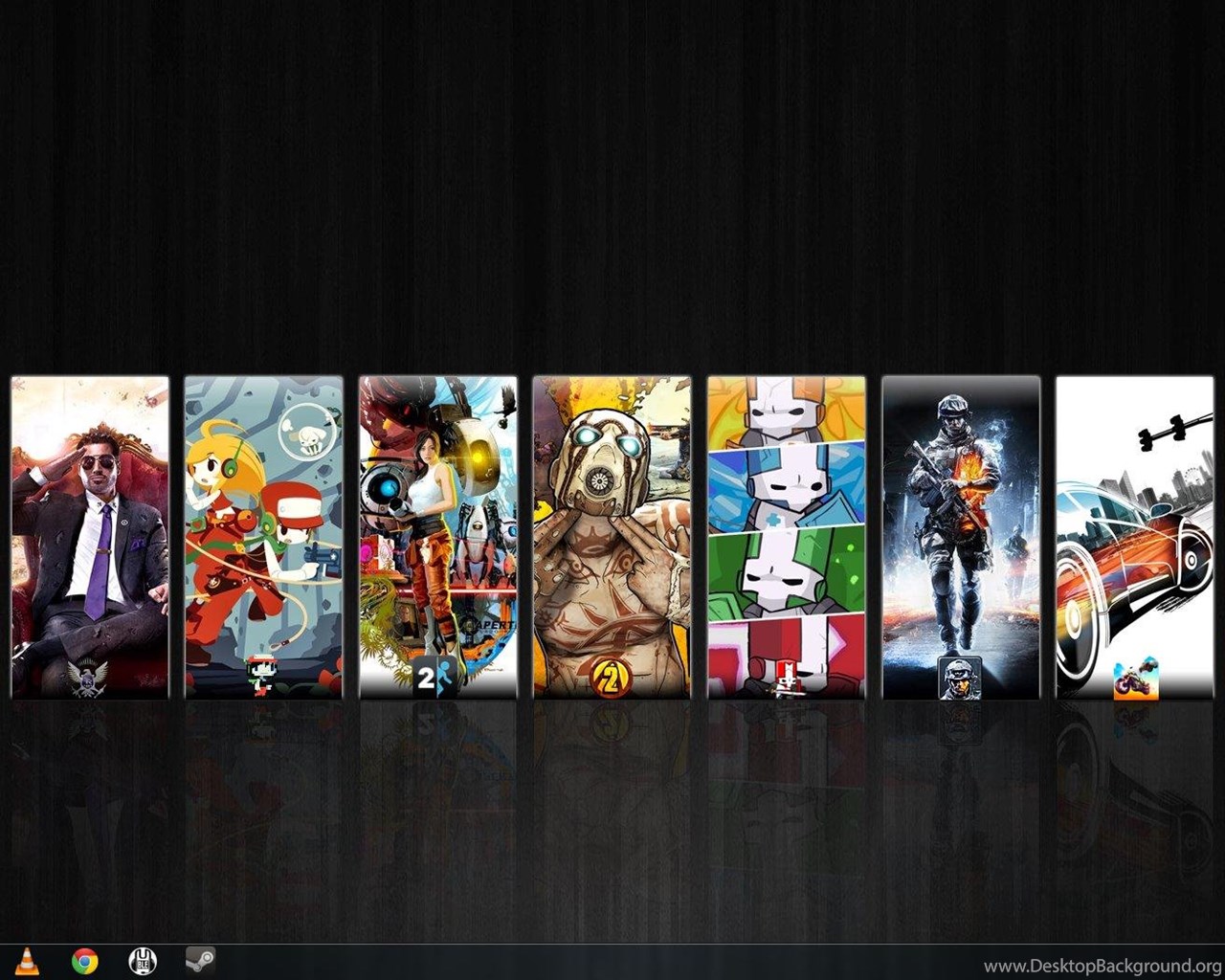Open VLC media player from the taskbar
Screen dimensions: 1225x980
pyautogui.click(x=27, y=961)
